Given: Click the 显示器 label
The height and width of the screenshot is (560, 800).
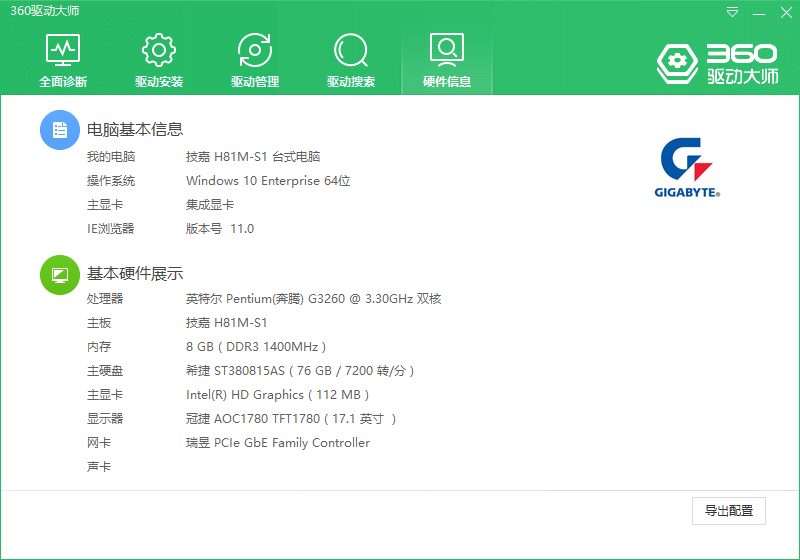Looking at the screenshot, I should pos(105,419).
